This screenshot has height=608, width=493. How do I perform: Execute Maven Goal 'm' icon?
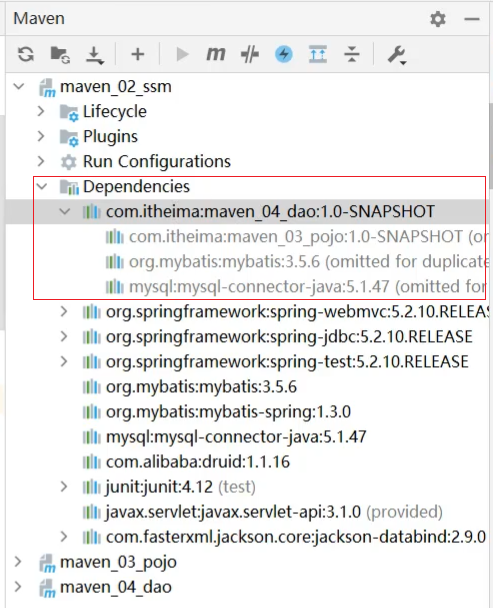tap(215, 54)
